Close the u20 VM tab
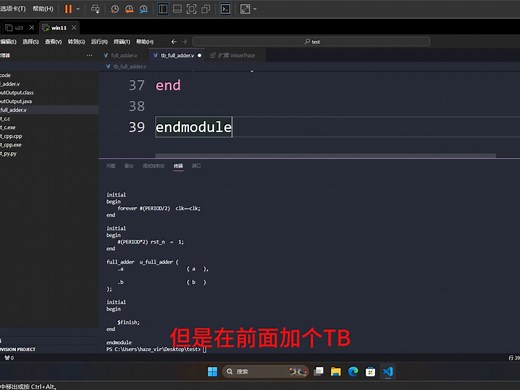 coord(32,27)
